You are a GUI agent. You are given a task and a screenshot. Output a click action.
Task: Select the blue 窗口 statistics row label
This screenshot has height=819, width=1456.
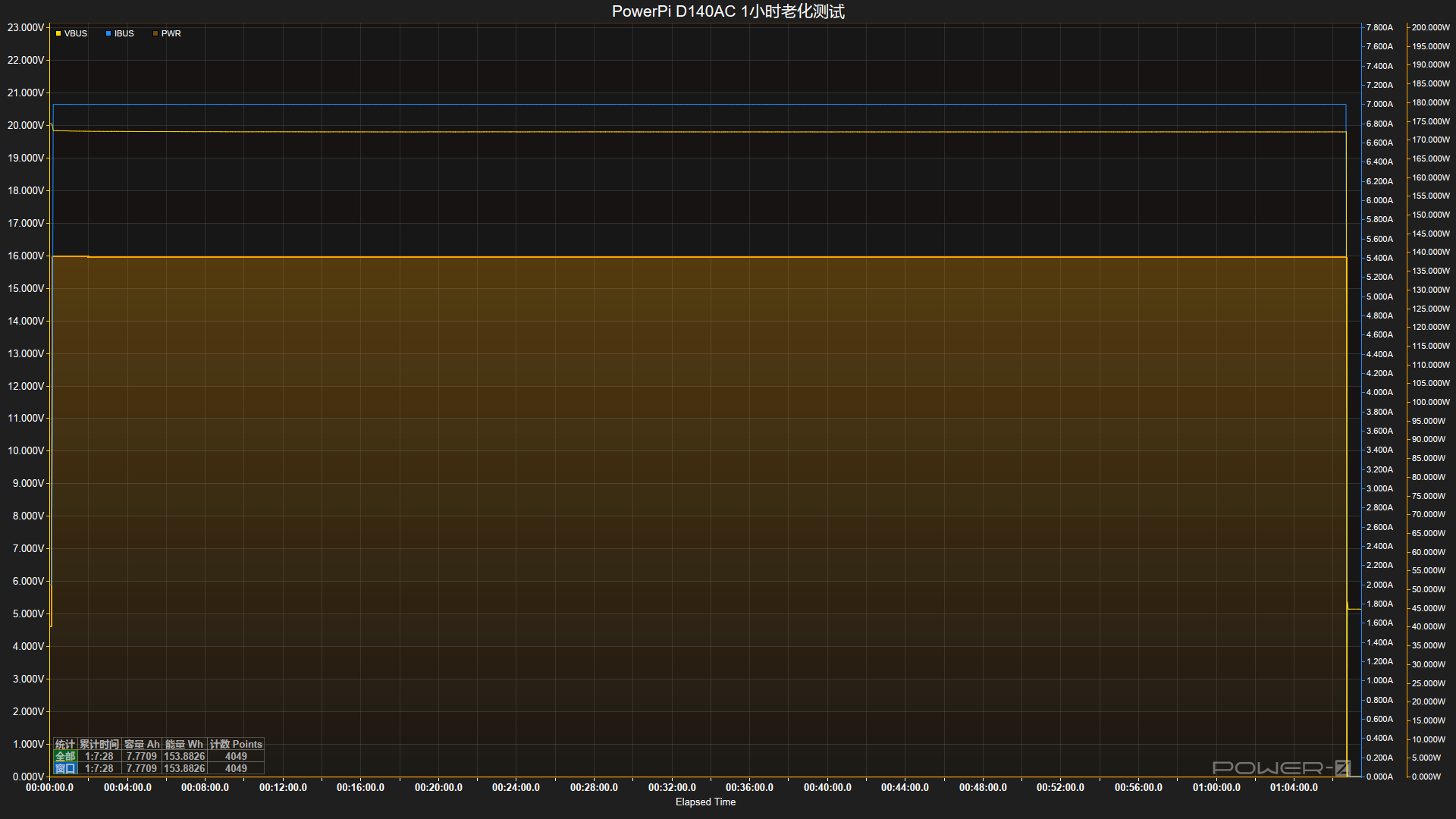click(65, 768)
